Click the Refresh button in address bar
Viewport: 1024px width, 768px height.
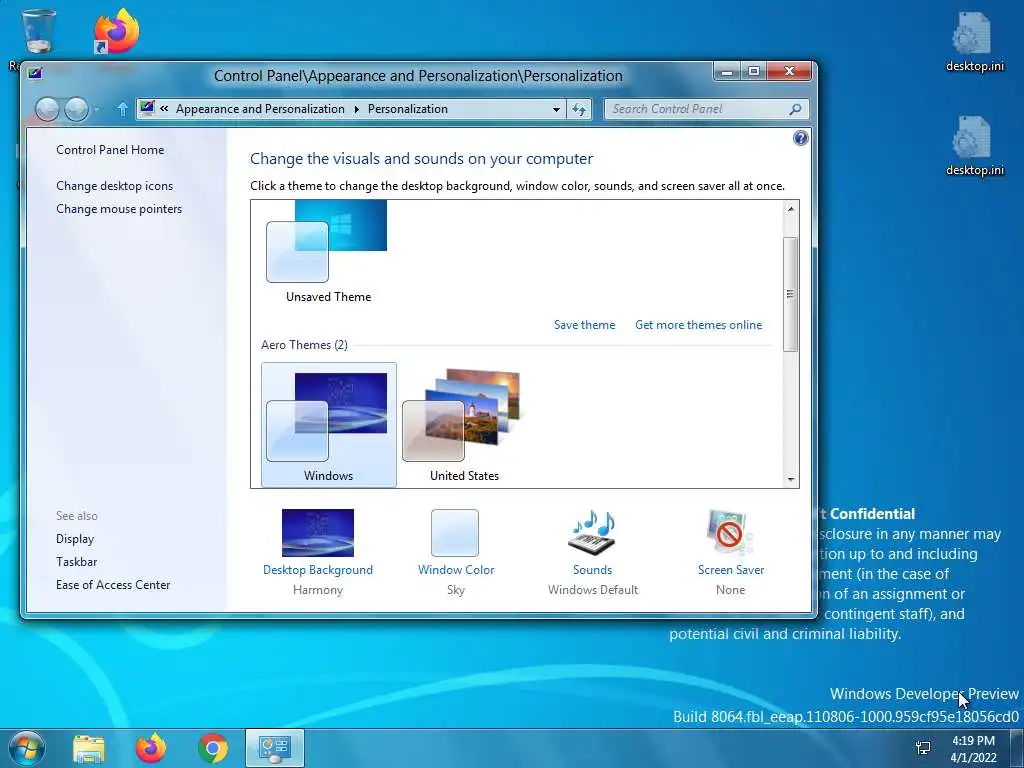579,109
